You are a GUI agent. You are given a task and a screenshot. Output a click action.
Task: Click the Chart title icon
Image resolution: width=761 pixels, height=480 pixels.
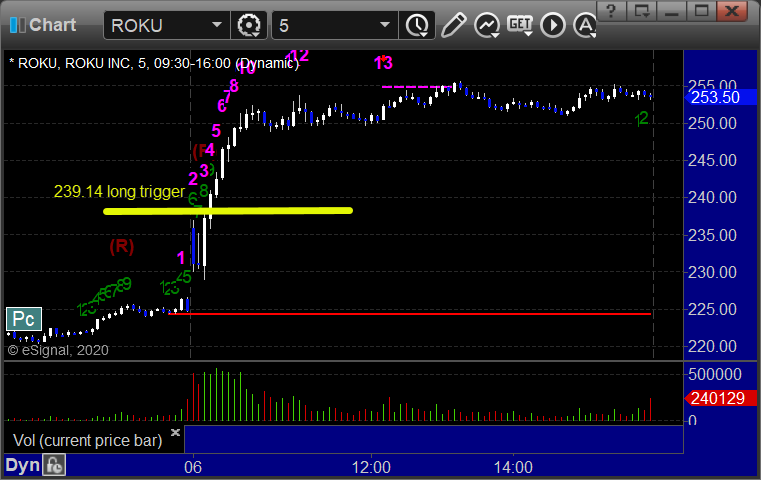click(x=18, y=25)
